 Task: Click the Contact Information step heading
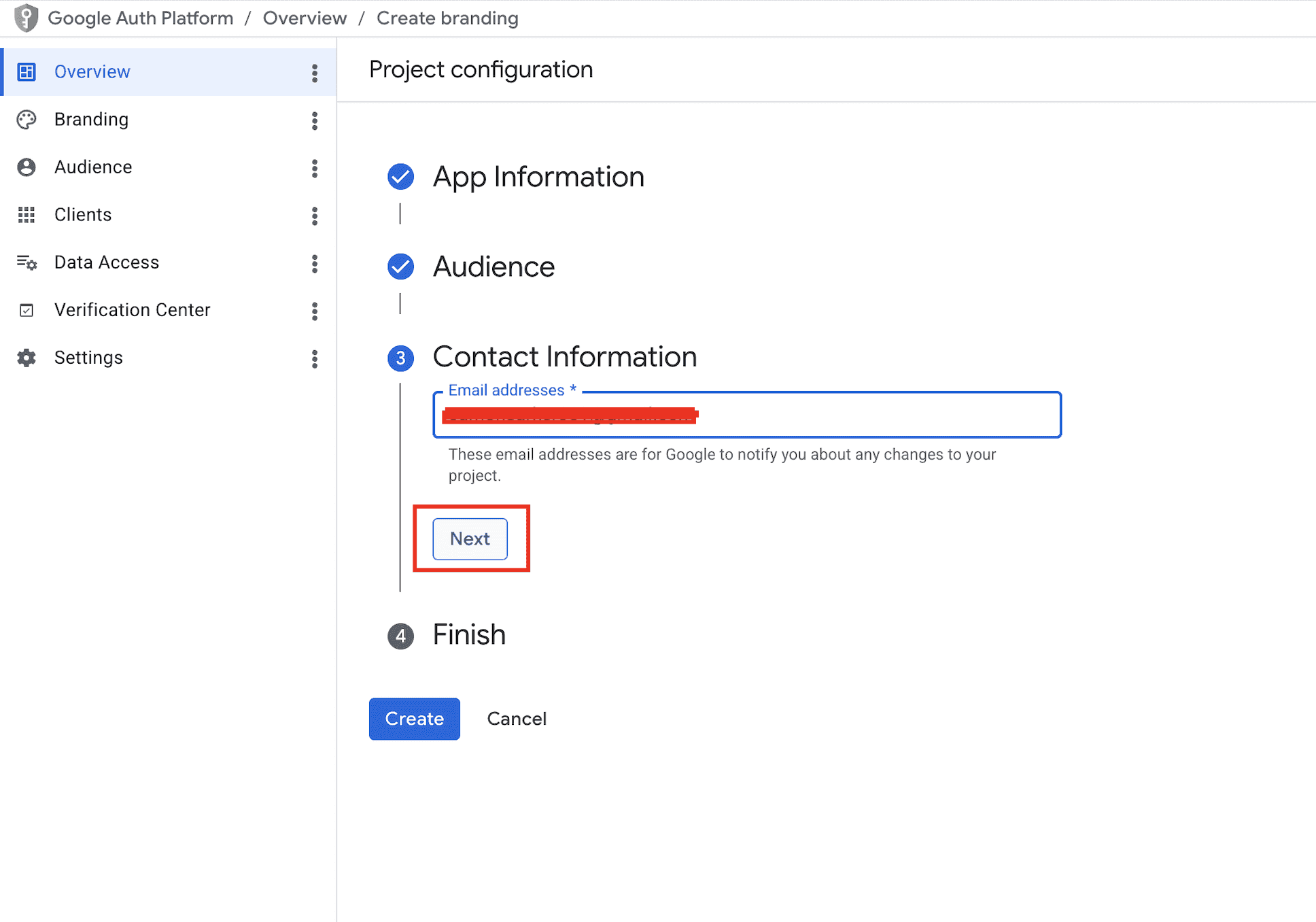[565, 356]
